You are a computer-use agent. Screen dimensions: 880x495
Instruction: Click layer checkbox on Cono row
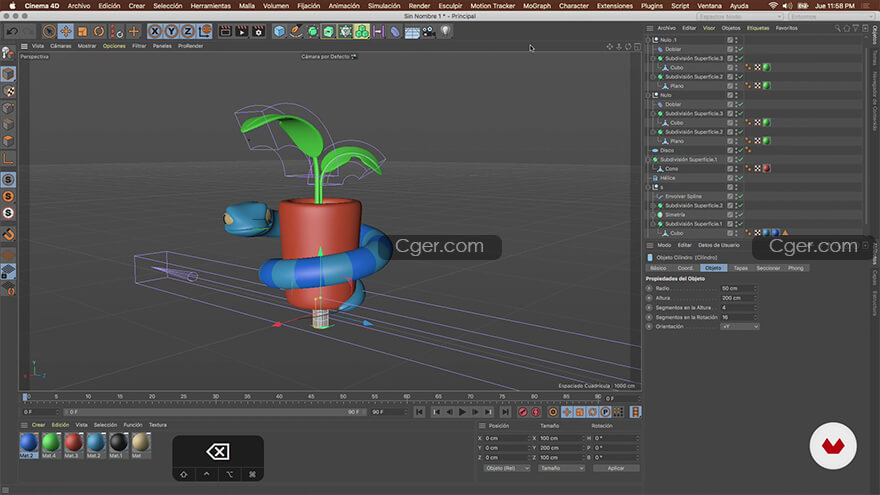730,169
